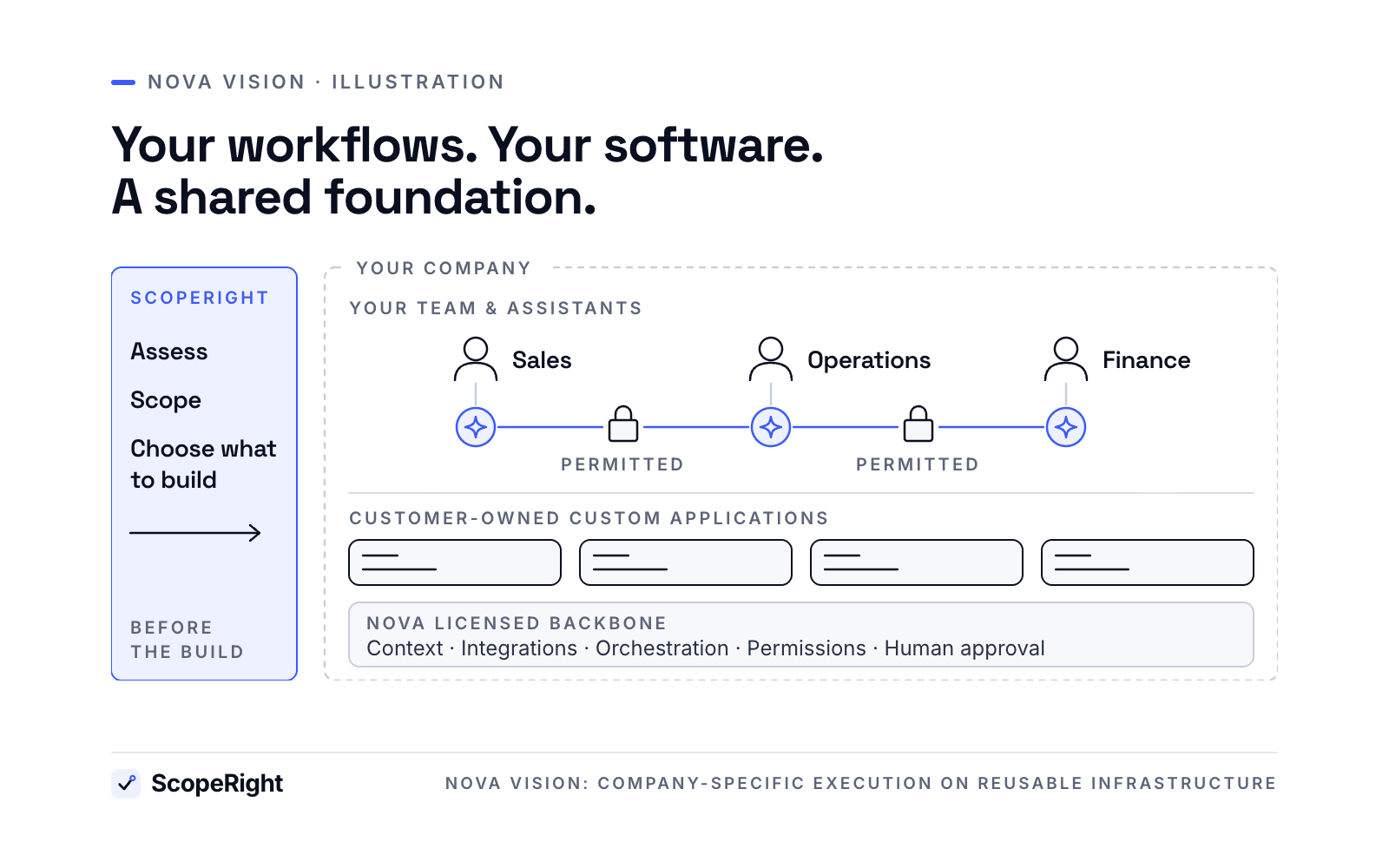
Task: Click the NOVA LICENSED BACKBONE heading
Action: click(517, 623)
